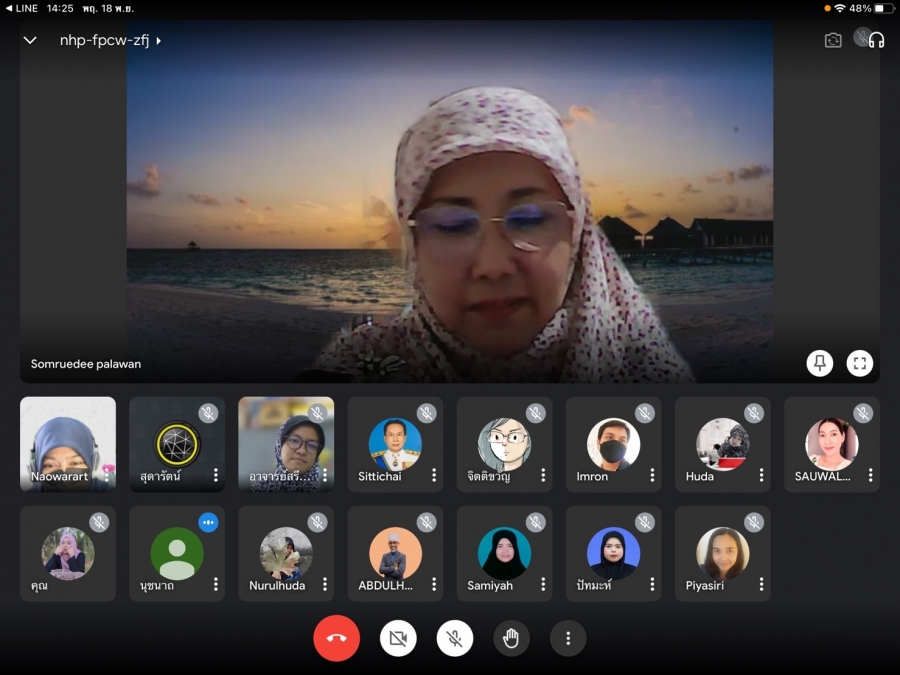900x675 pixels.
Task: Open the audio output headphones icon
Action: pos(876,40)
